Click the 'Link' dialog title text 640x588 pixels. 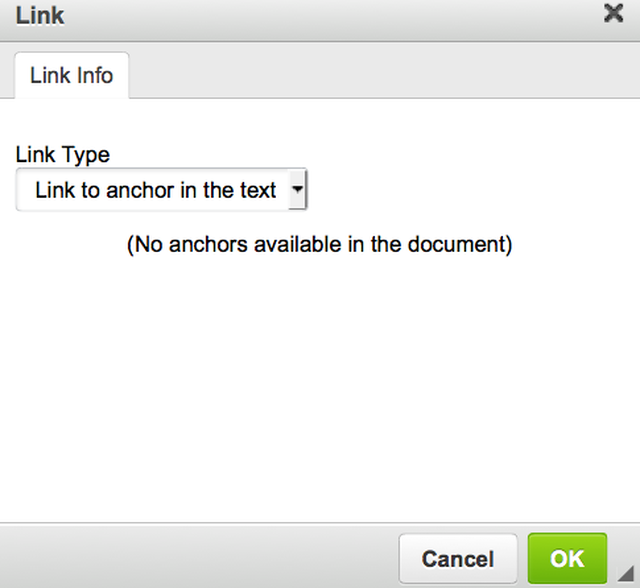click(41, 14)
